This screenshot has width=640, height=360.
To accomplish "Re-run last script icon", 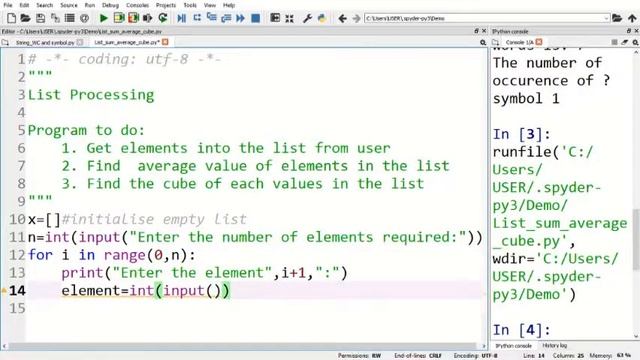I will [x=163, y=18].
